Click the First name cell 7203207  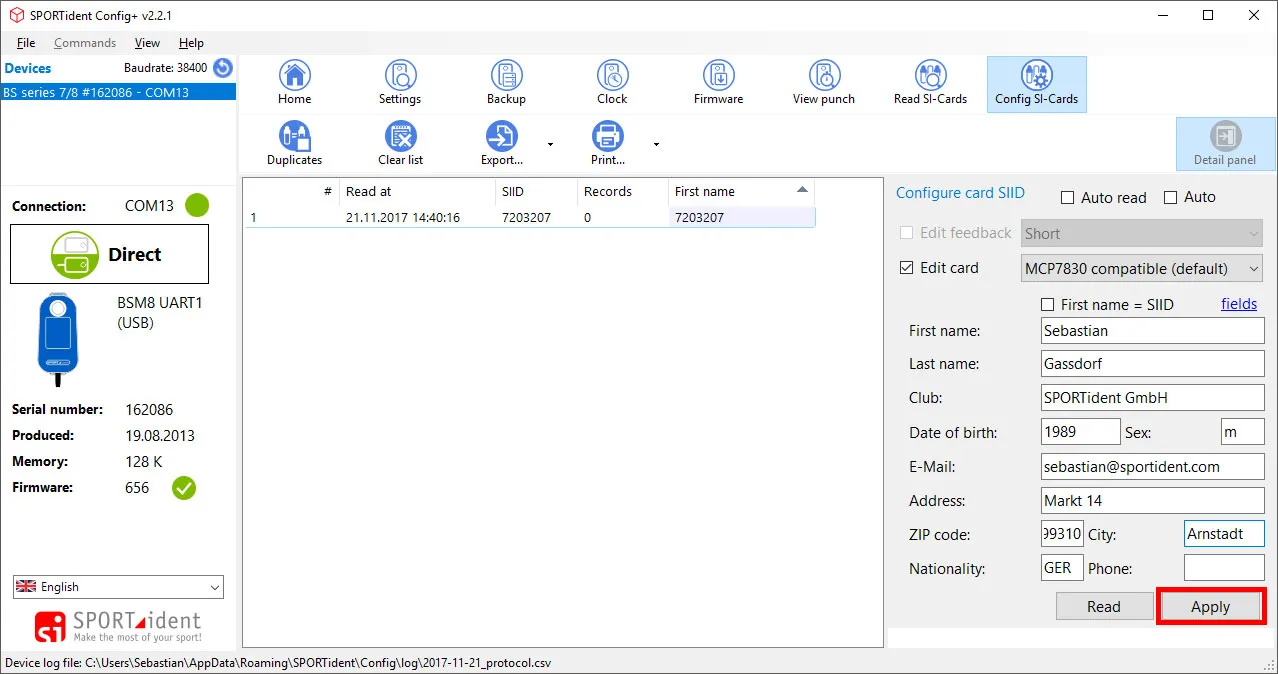point(741,217)
